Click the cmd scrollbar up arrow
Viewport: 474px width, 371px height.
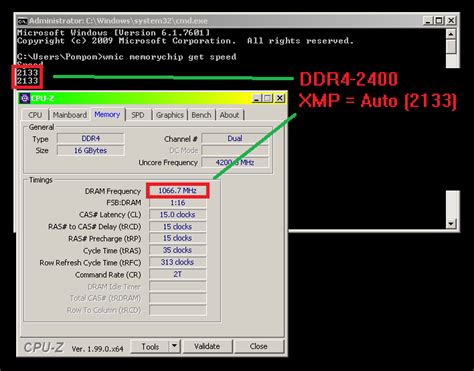click(x=451, y=34)
